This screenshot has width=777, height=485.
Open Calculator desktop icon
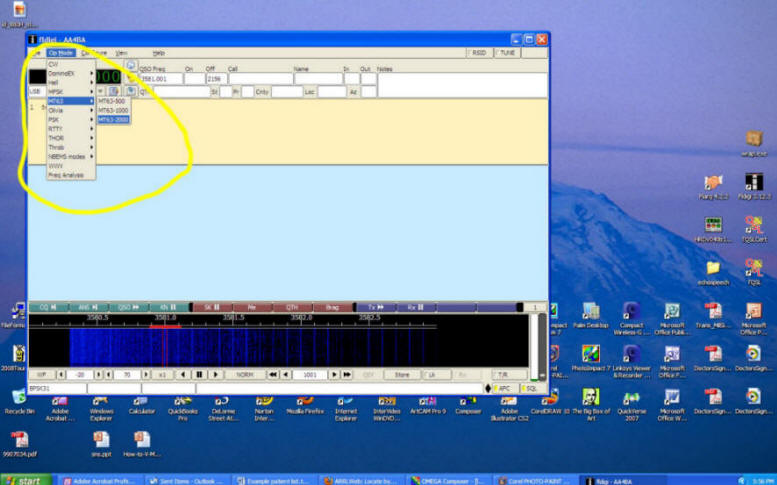coord(142,405)
